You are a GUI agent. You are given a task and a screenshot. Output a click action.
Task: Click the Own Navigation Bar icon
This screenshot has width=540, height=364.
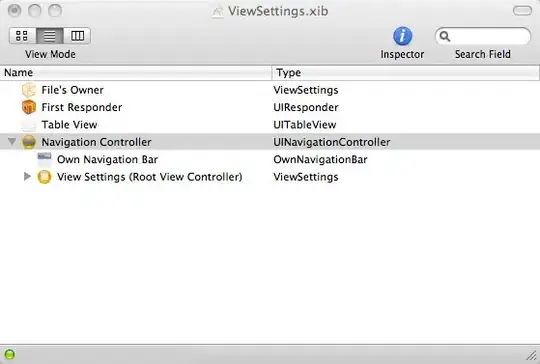[44, 159]
